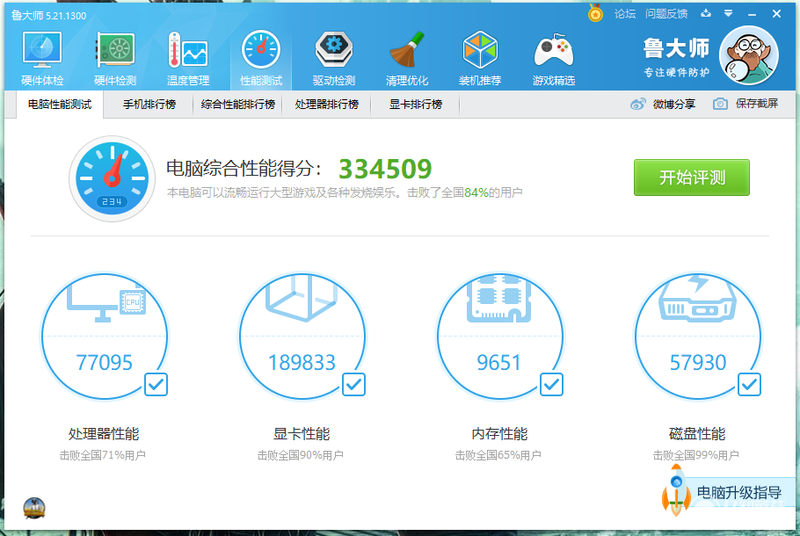Open 游戏精选 gamepad icon
This screenshot has height=536, width=800.
(554, 59)
